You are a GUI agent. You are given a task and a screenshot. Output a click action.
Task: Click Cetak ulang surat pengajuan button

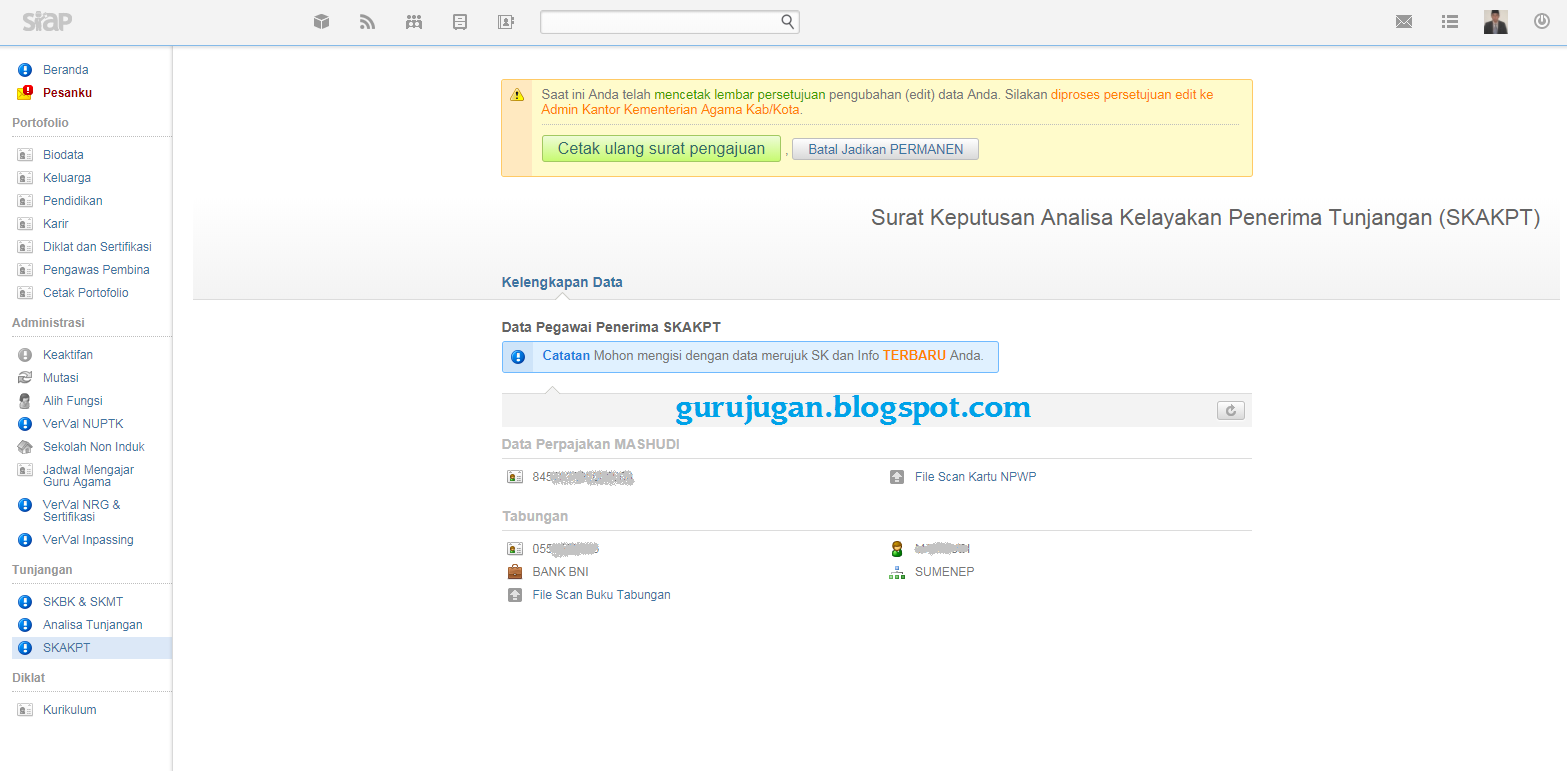(661, 149)
